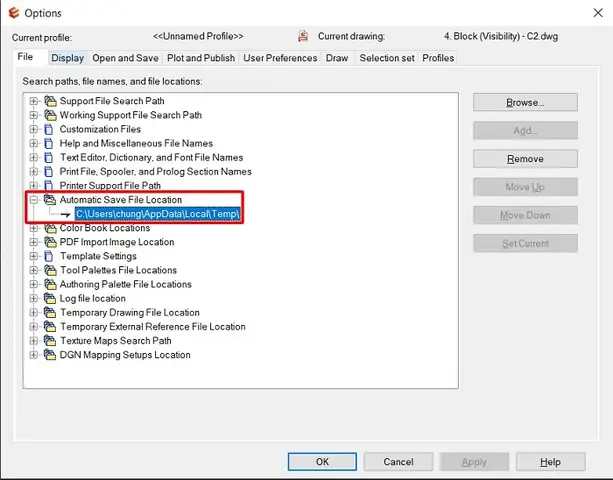Expand Help and Miscellaneous File Names
This screenshot has width=613, height=480.
(x=34, y=143)
